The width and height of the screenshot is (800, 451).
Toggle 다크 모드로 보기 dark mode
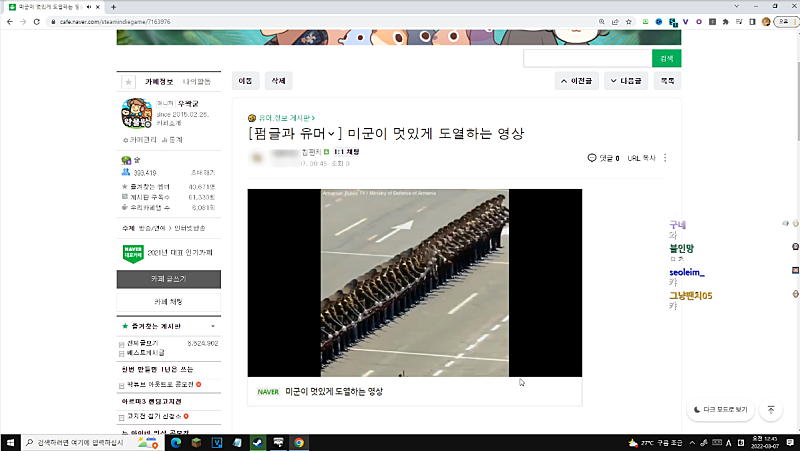tap(720, 410)
